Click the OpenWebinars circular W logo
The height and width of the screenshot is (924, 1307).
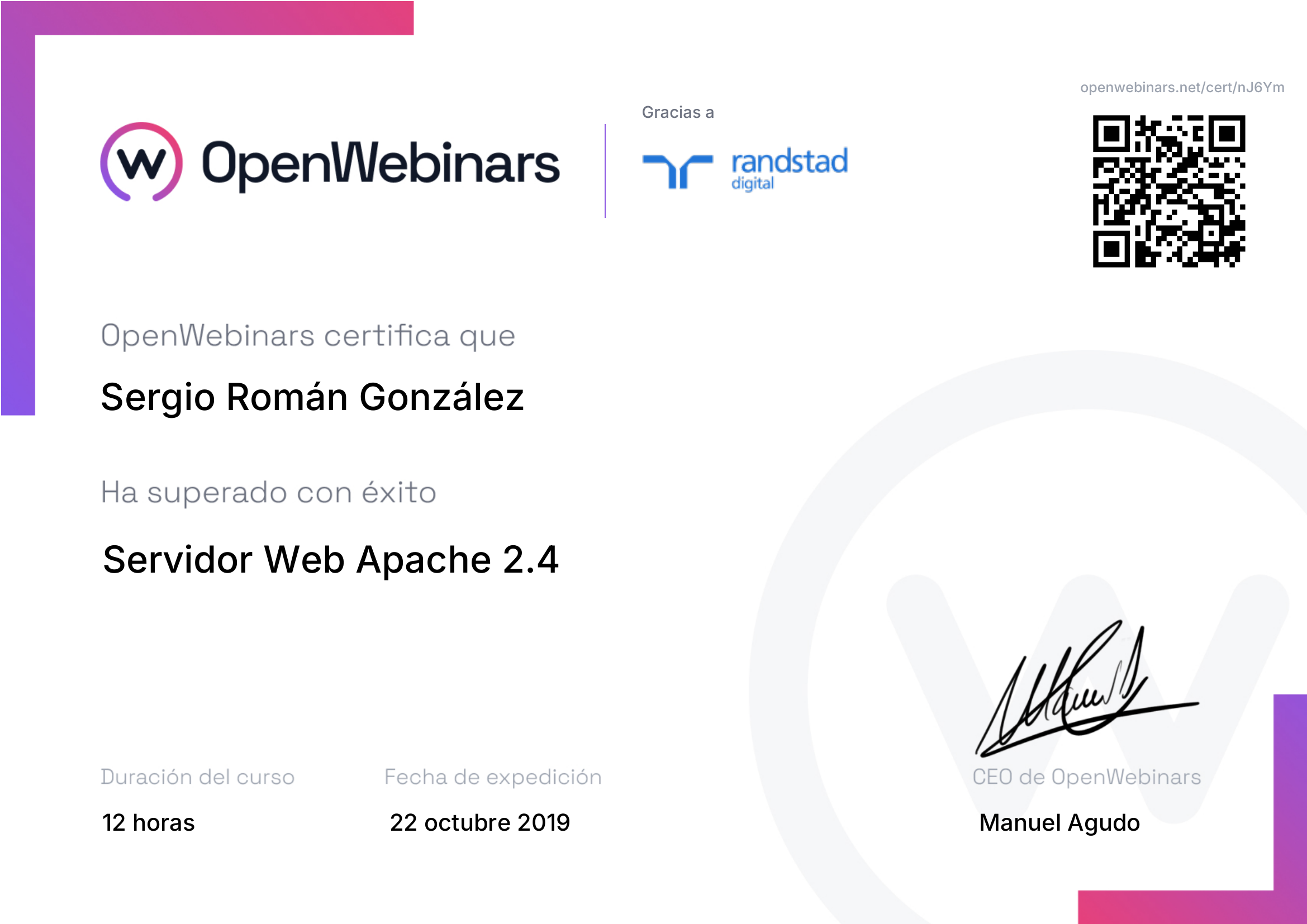(x=141, y=162)
